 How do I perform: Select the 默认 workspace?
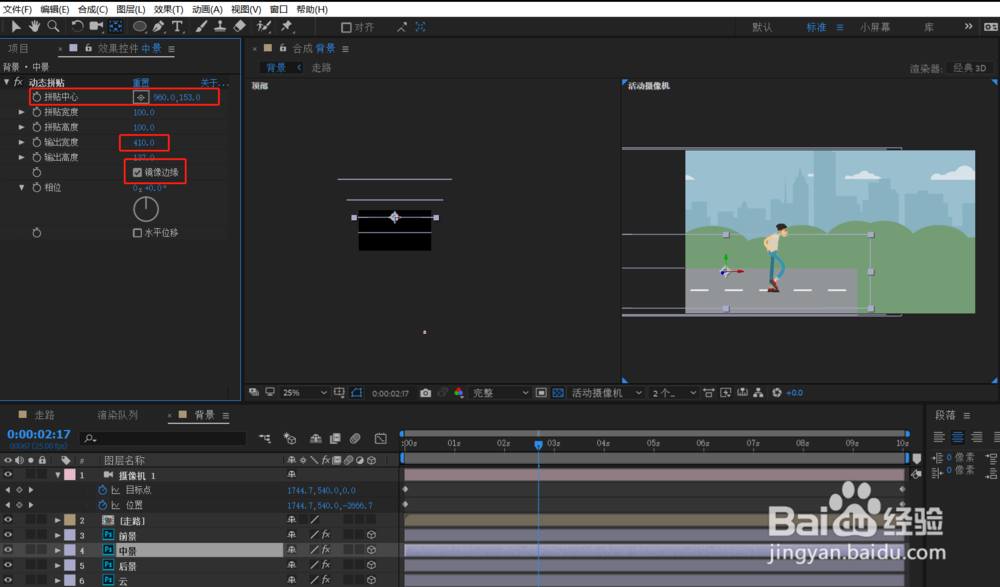coord(762,27)
